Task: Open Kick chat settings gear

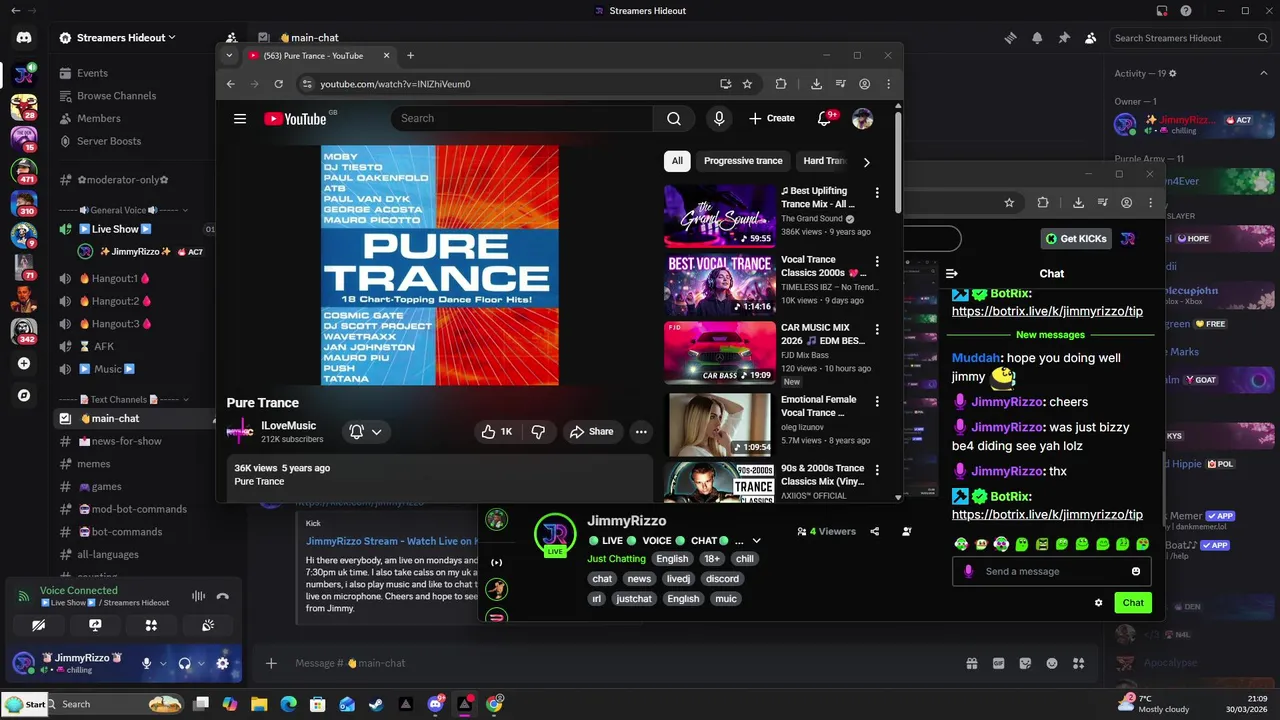Action: [x=1099, y=603]
